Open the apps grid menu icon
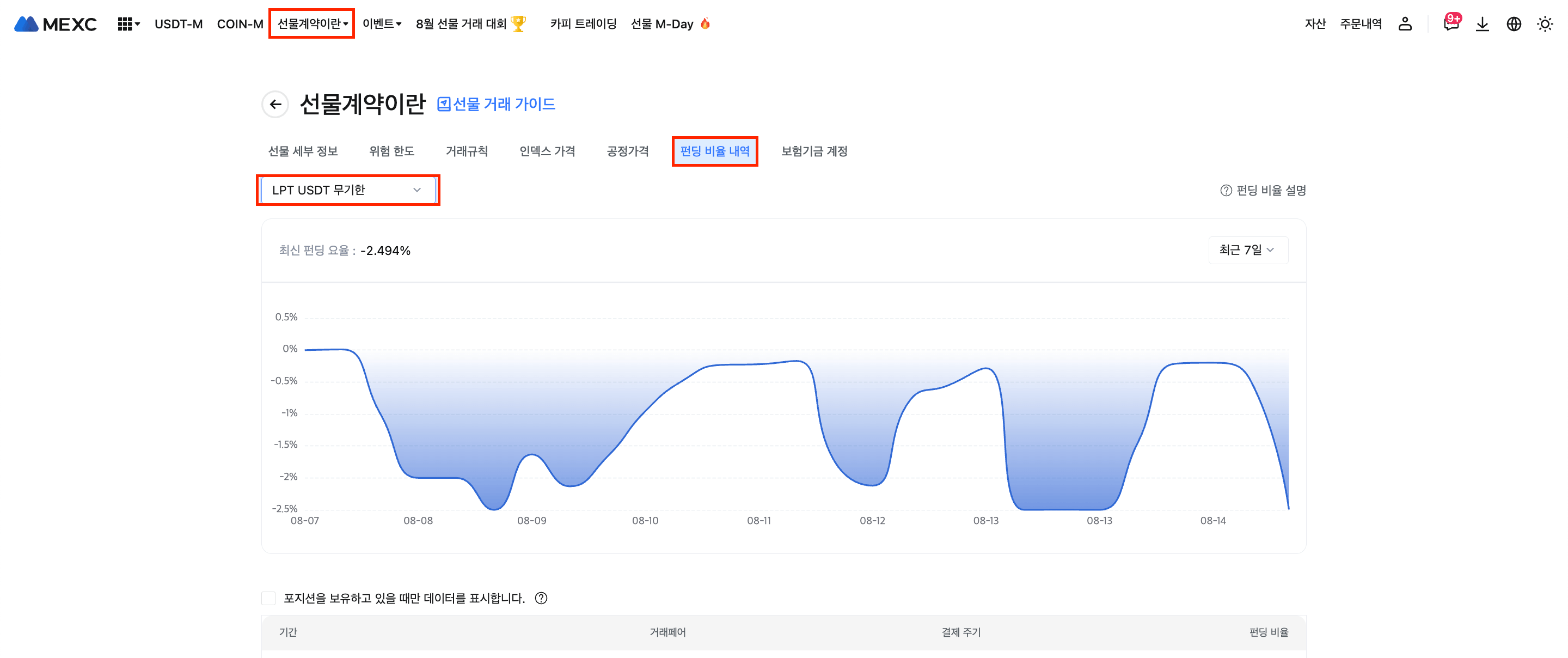Image resolution: width=1568 pixels, height=658 pixels. point(125,25)
